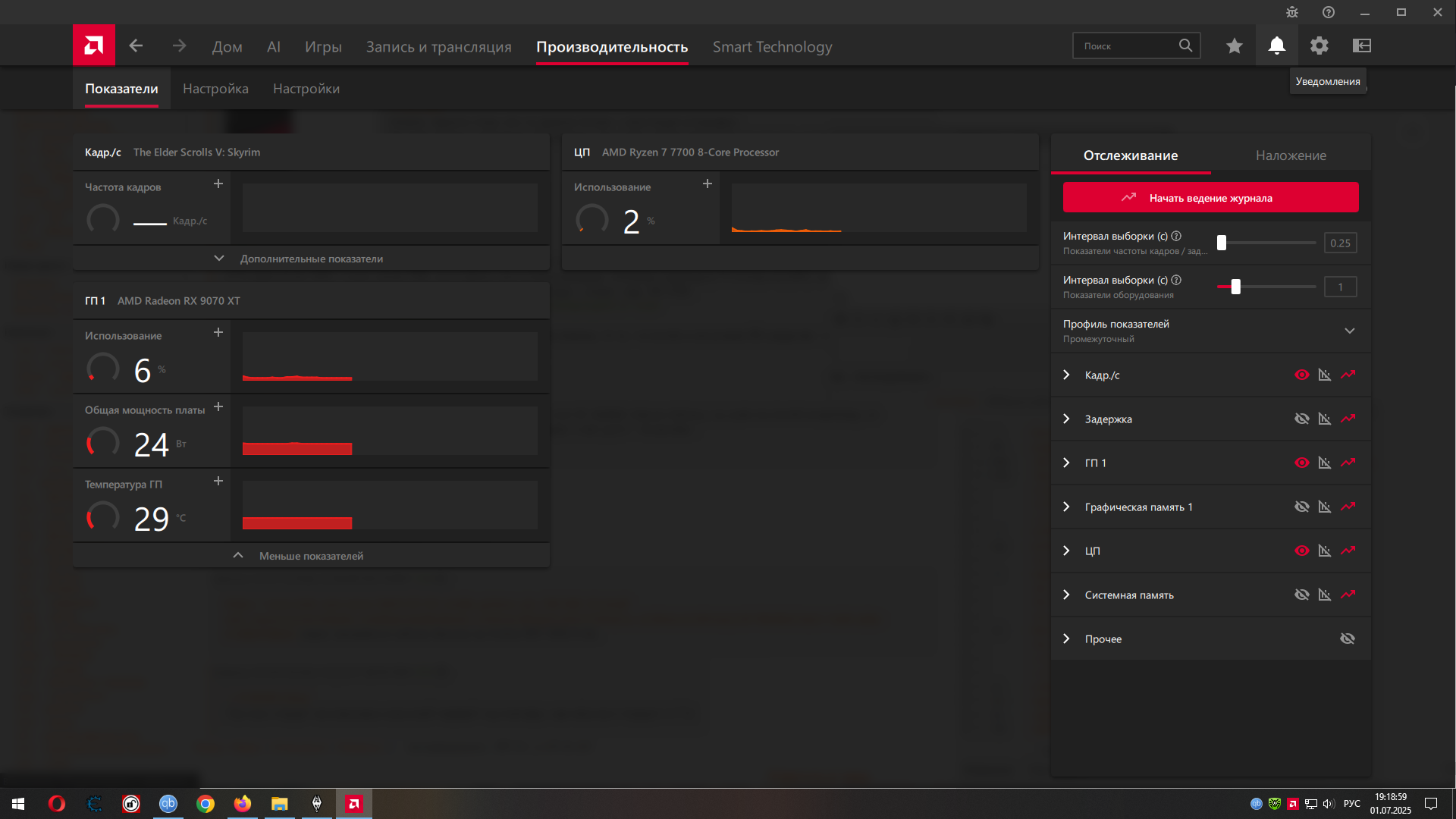The width and height of the screenshot is (1456, 819).
Task: Go forward with the right arrow
Action: 179,45
